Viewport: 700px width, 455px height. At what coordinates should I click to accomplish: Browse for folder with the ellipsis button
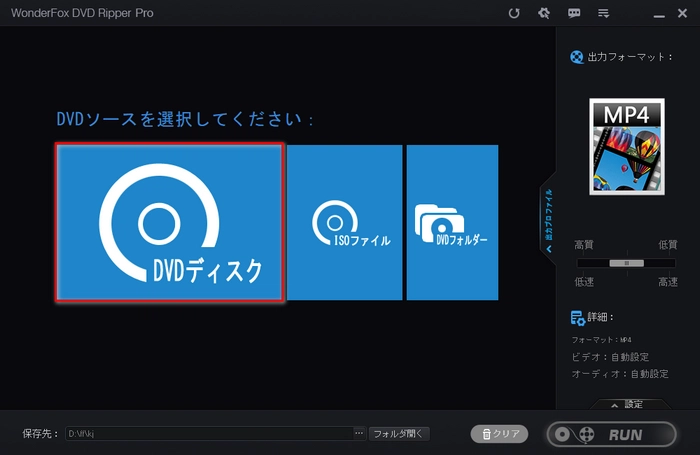359,434
